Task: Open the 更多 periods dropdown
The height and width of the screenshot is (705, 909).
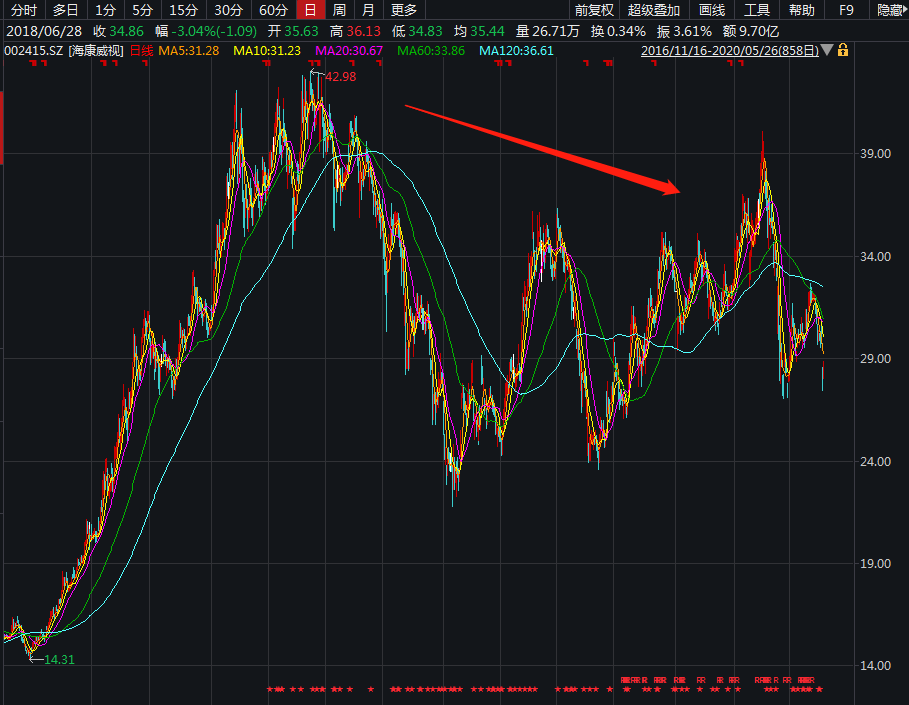Action: click(x=404, y=10)
